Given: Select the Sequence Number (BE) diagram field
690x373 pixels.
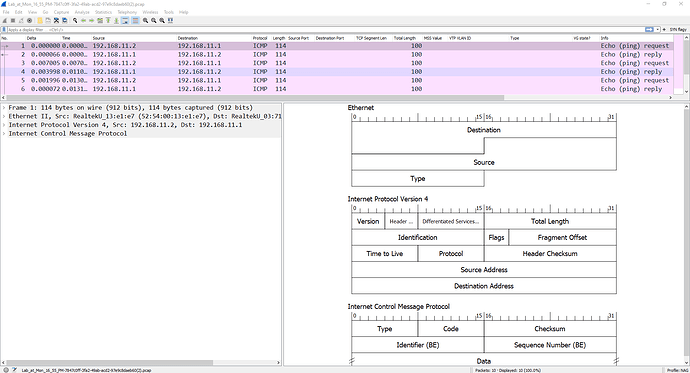Looking at the screenshot, I should pyautogui.click(x=550, y=345).
